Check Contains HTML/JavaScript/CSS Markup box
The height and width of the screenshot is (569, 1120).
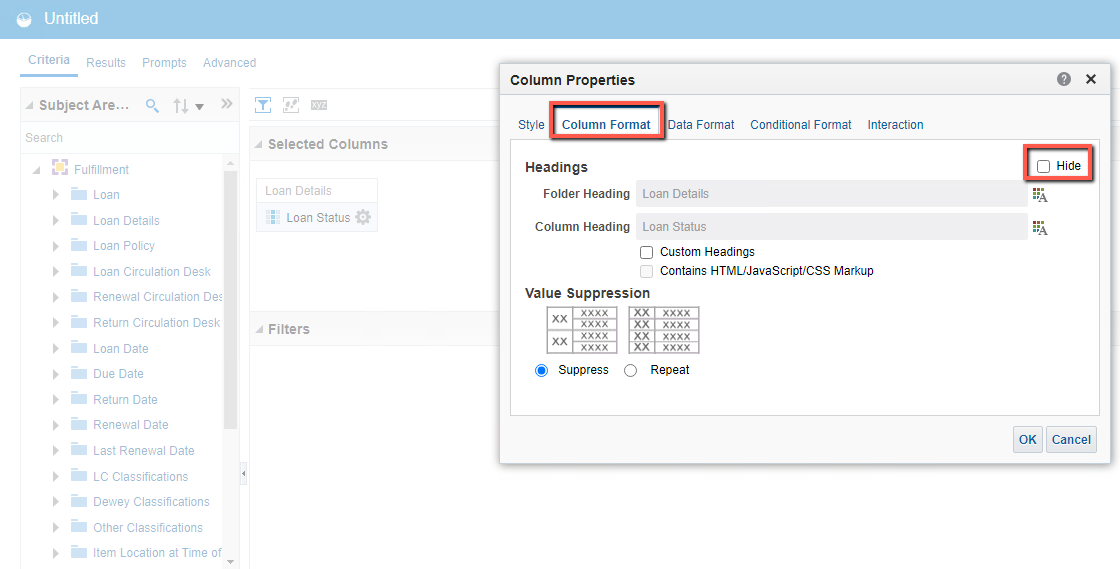coord(646,271)
